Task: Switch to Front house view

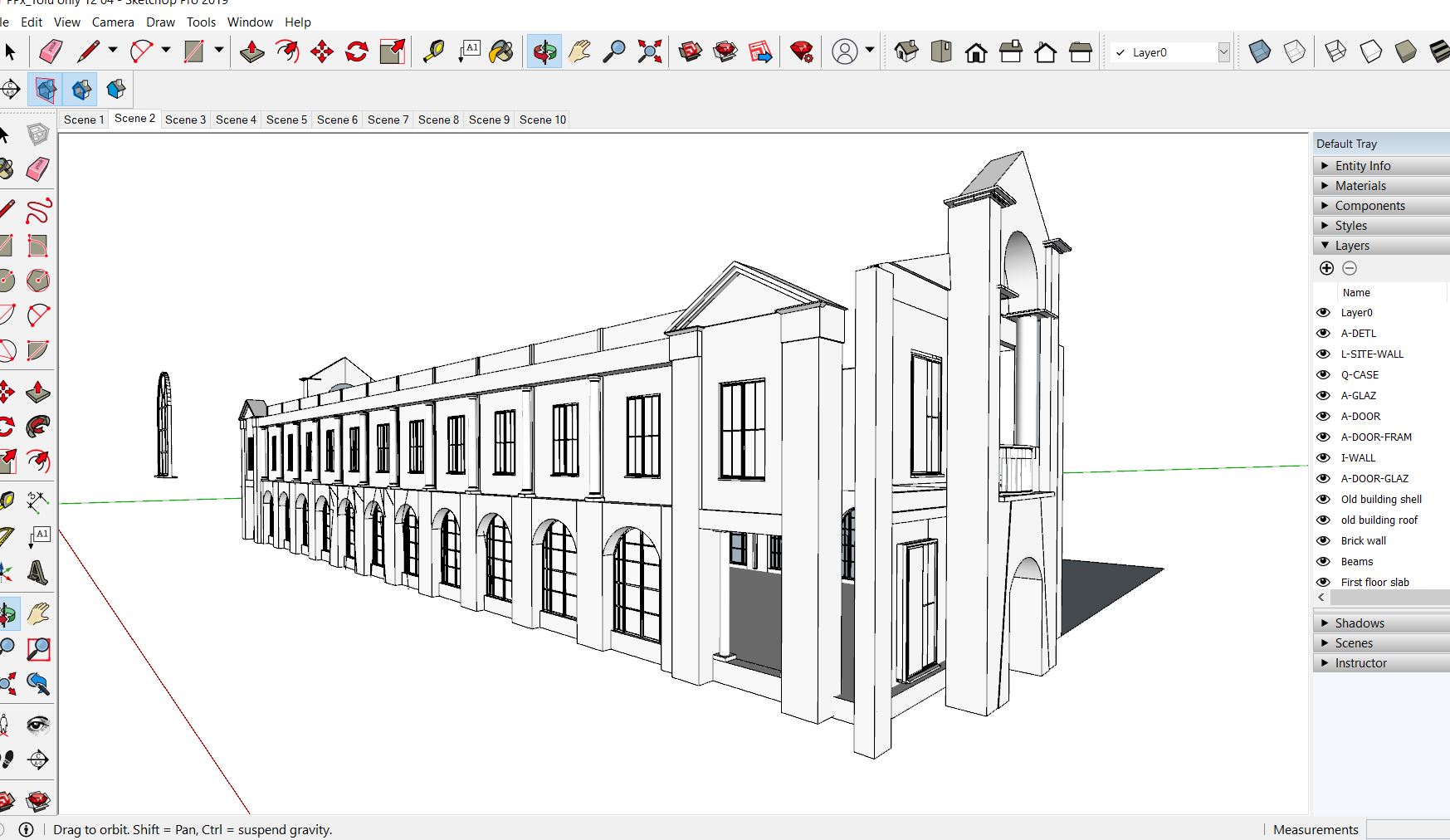Action: [x=976, y=52]
